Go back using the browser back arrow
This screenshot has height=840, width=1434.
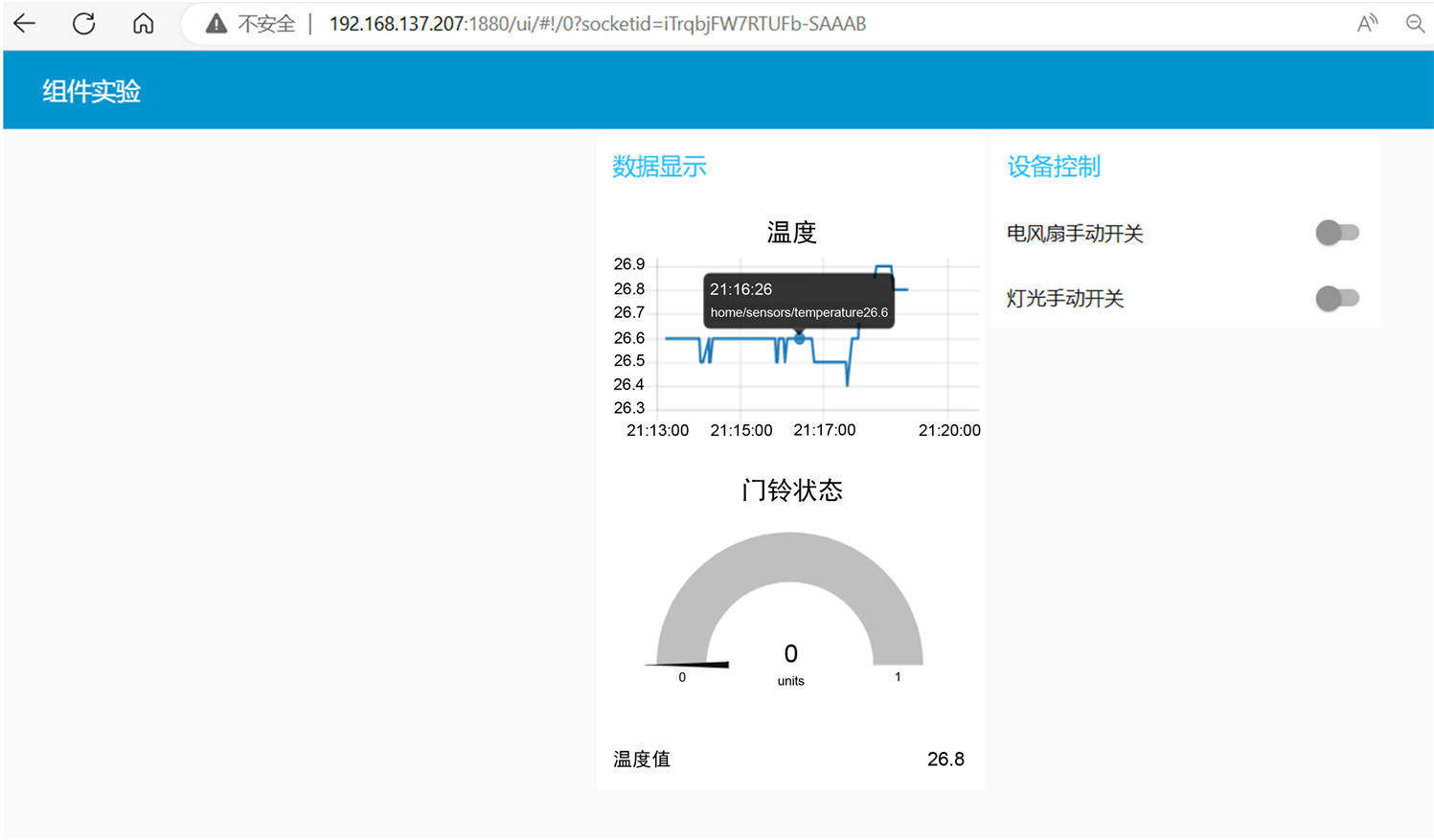click(x=25, y=24)
